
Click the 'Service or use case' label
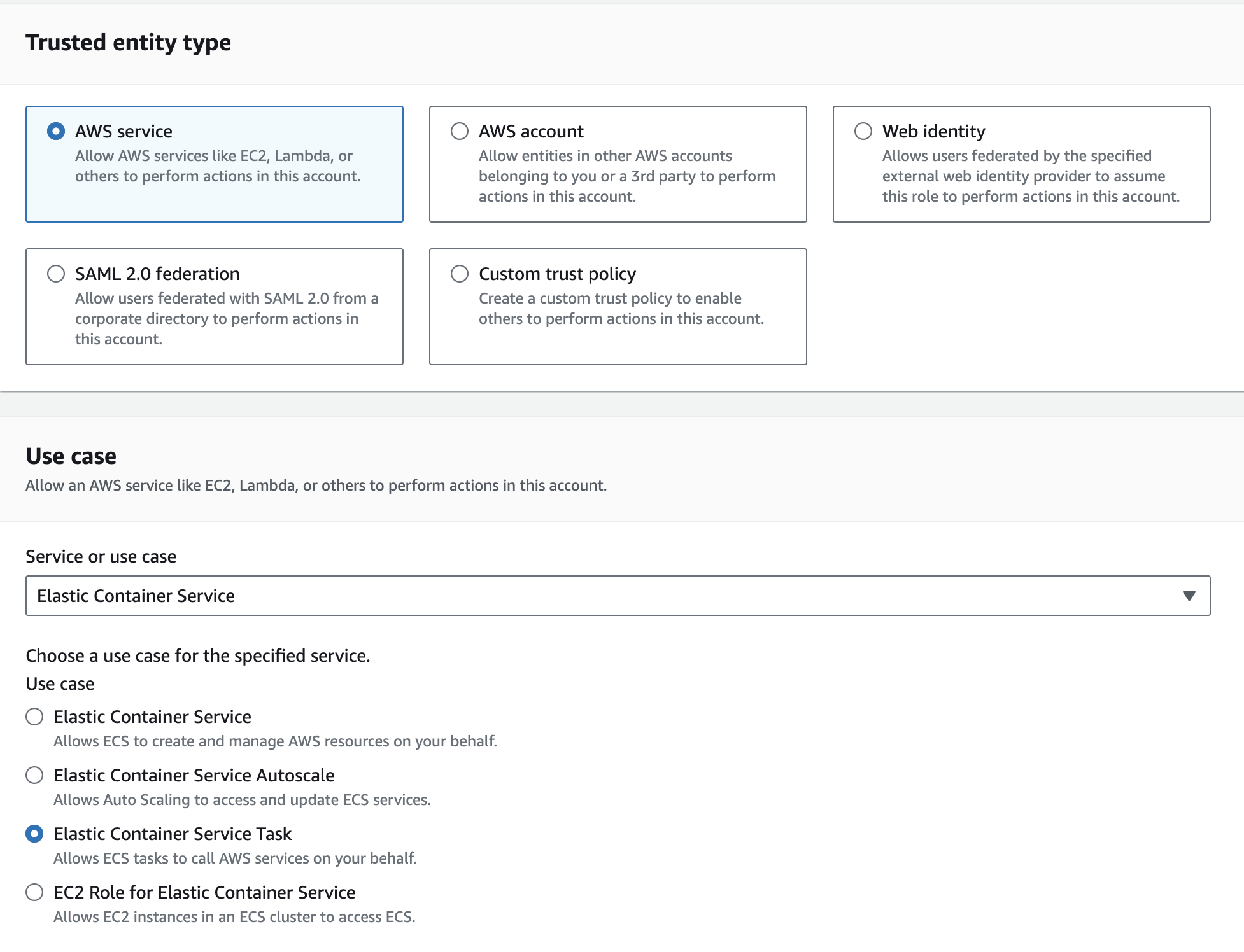(101, 557)
